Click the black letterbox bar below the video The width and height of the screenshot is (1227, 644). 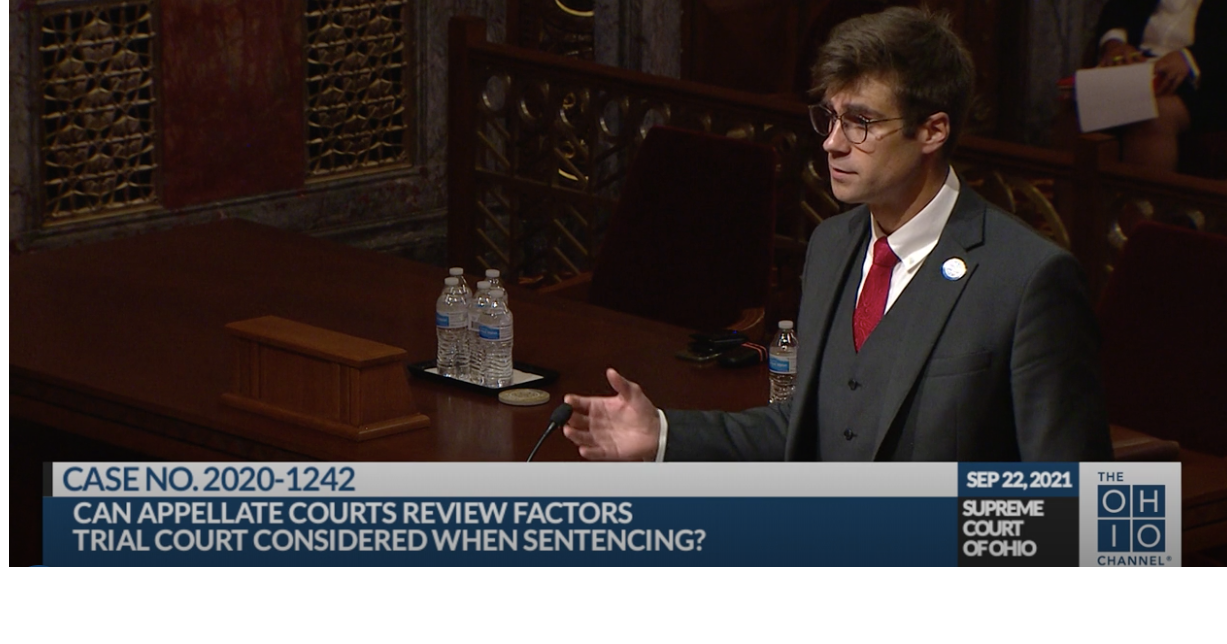(613, 606)
